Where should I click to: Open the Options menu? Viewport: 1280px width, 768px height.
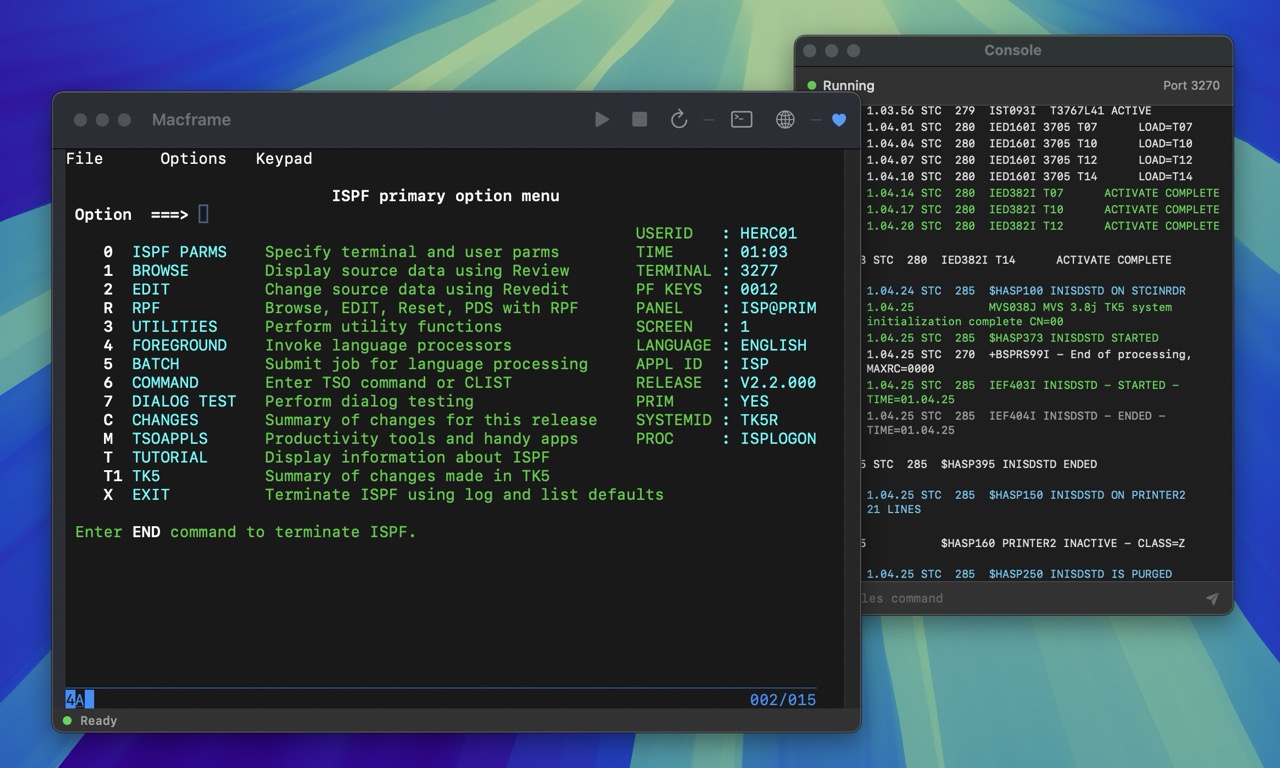point(193,158)
